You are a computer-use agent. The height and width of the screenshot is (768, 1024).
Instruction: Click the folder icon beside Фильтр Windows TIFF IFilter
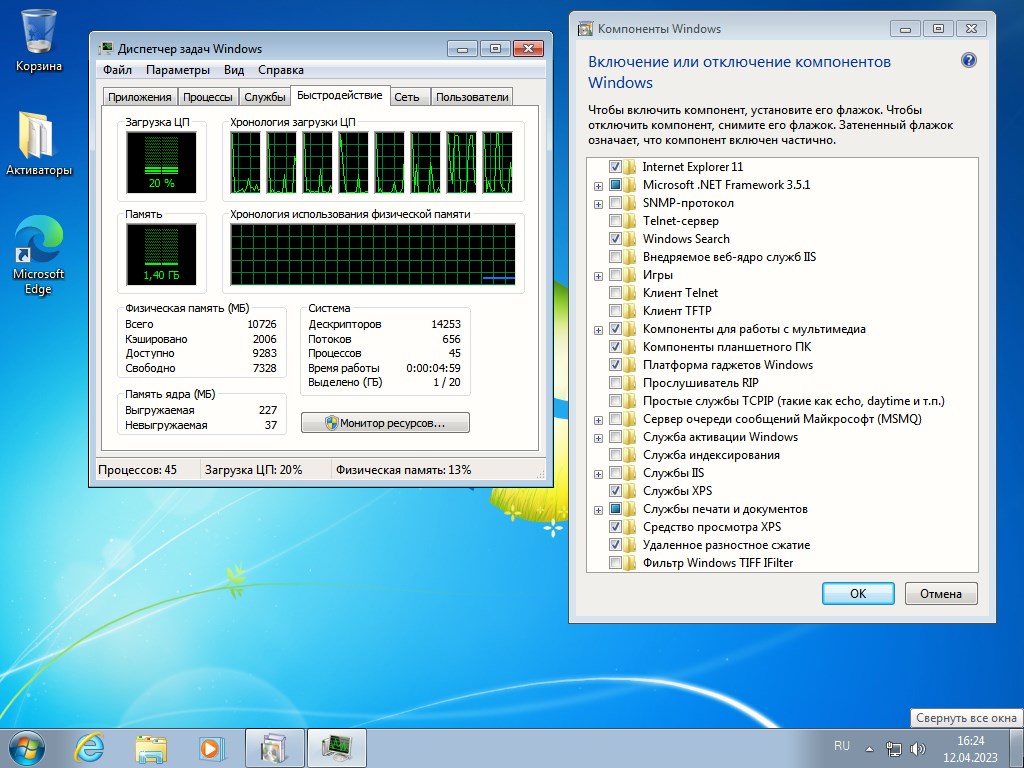[x=630, y=563]
